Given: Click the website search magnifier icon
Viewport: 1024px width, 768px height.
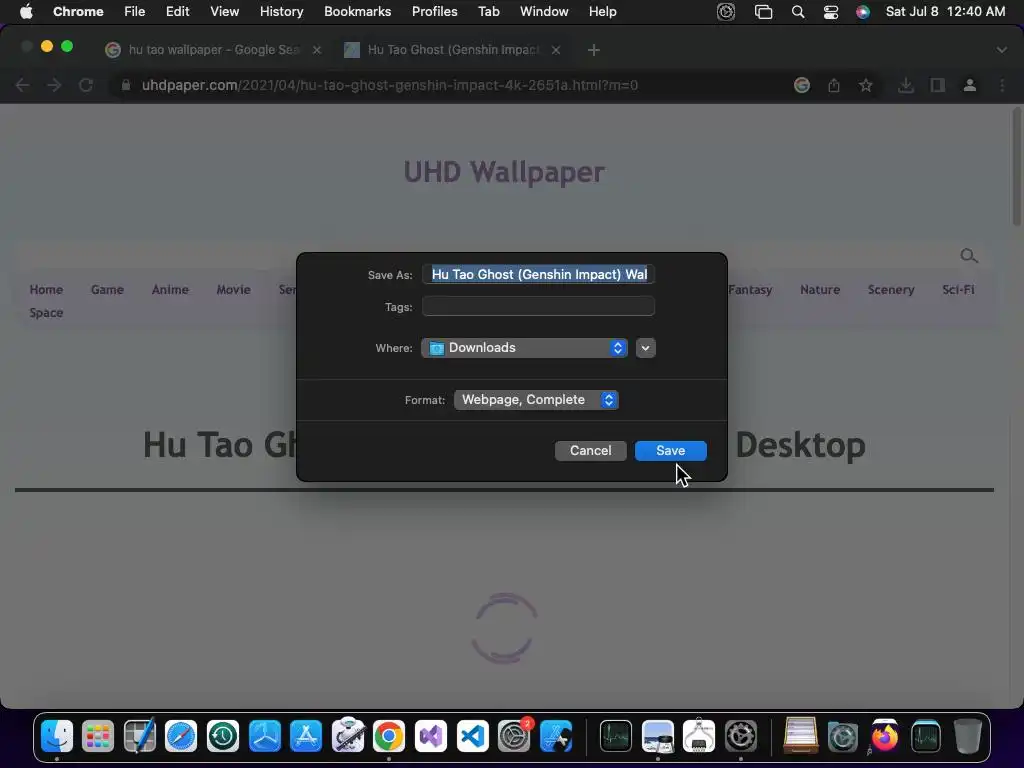Looking at the screenshot, I should [x=968, y=256].
